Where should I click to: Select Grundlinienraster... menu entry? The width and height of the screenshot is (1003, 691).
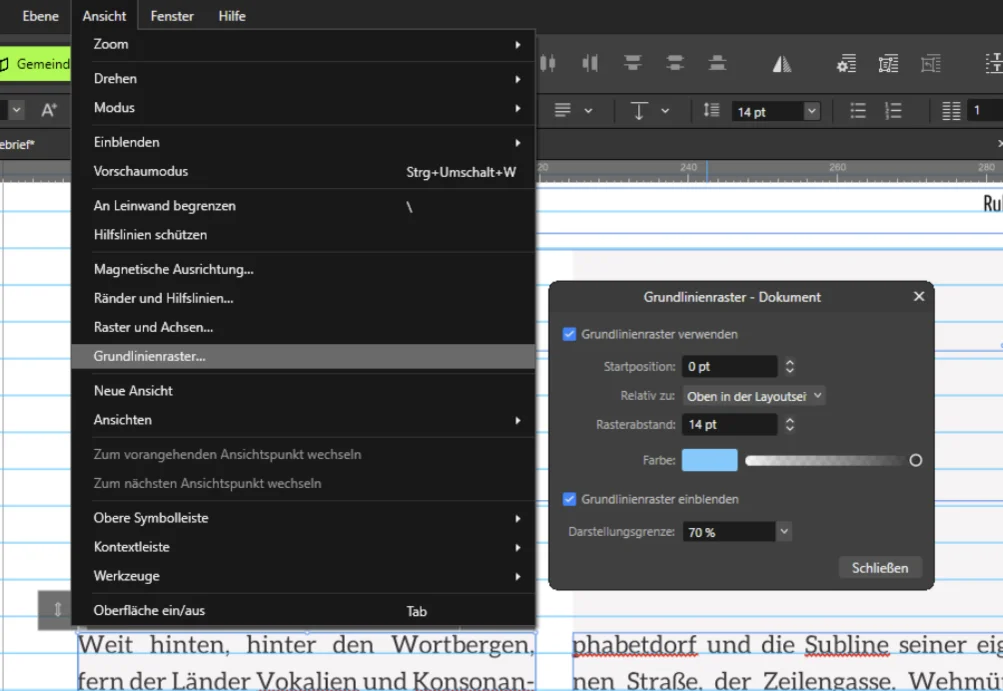pos(304,356)
